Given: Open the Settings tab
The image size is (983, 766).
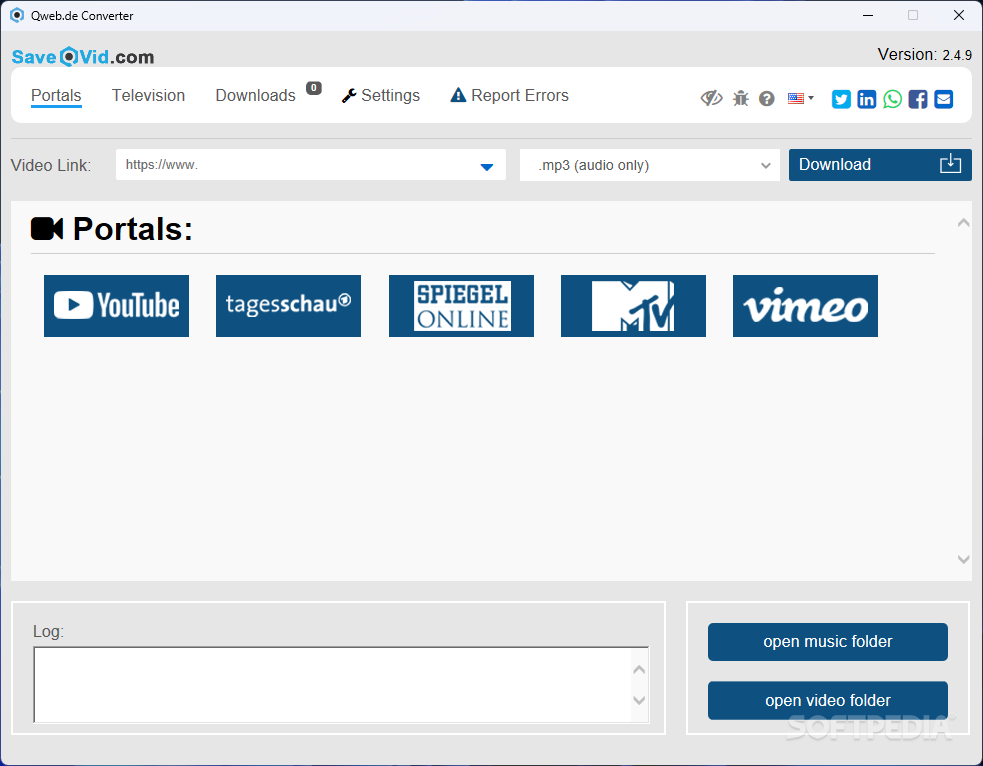Looking at the screenshot, I should tap(381, 95).
